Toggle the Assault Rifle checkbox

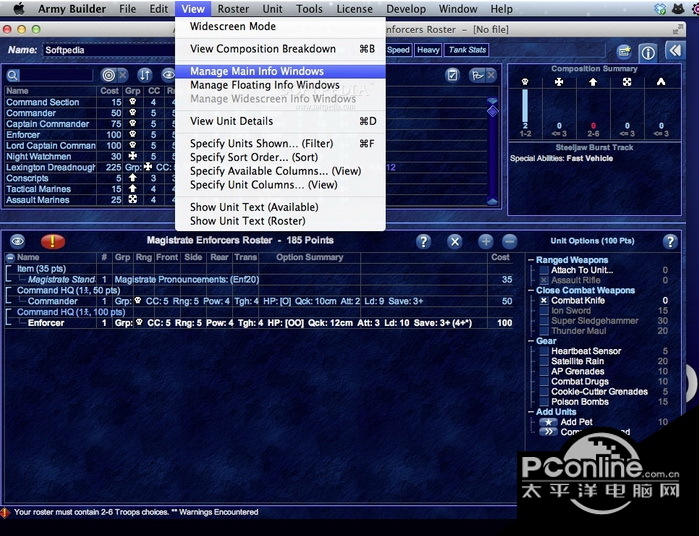tap(544, 280)
